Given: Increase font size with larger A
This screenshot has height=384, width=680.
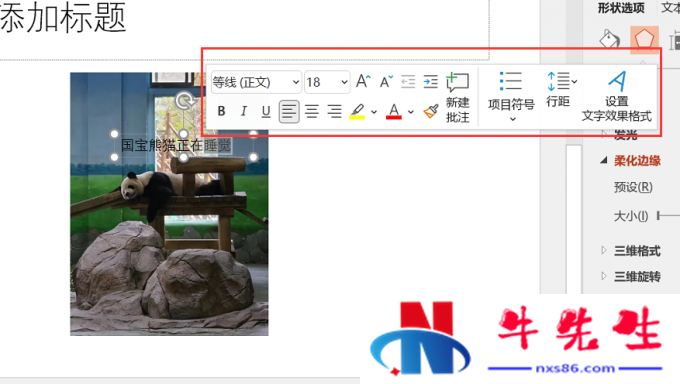Looking at the screenshot, I should tap(363, 81).
